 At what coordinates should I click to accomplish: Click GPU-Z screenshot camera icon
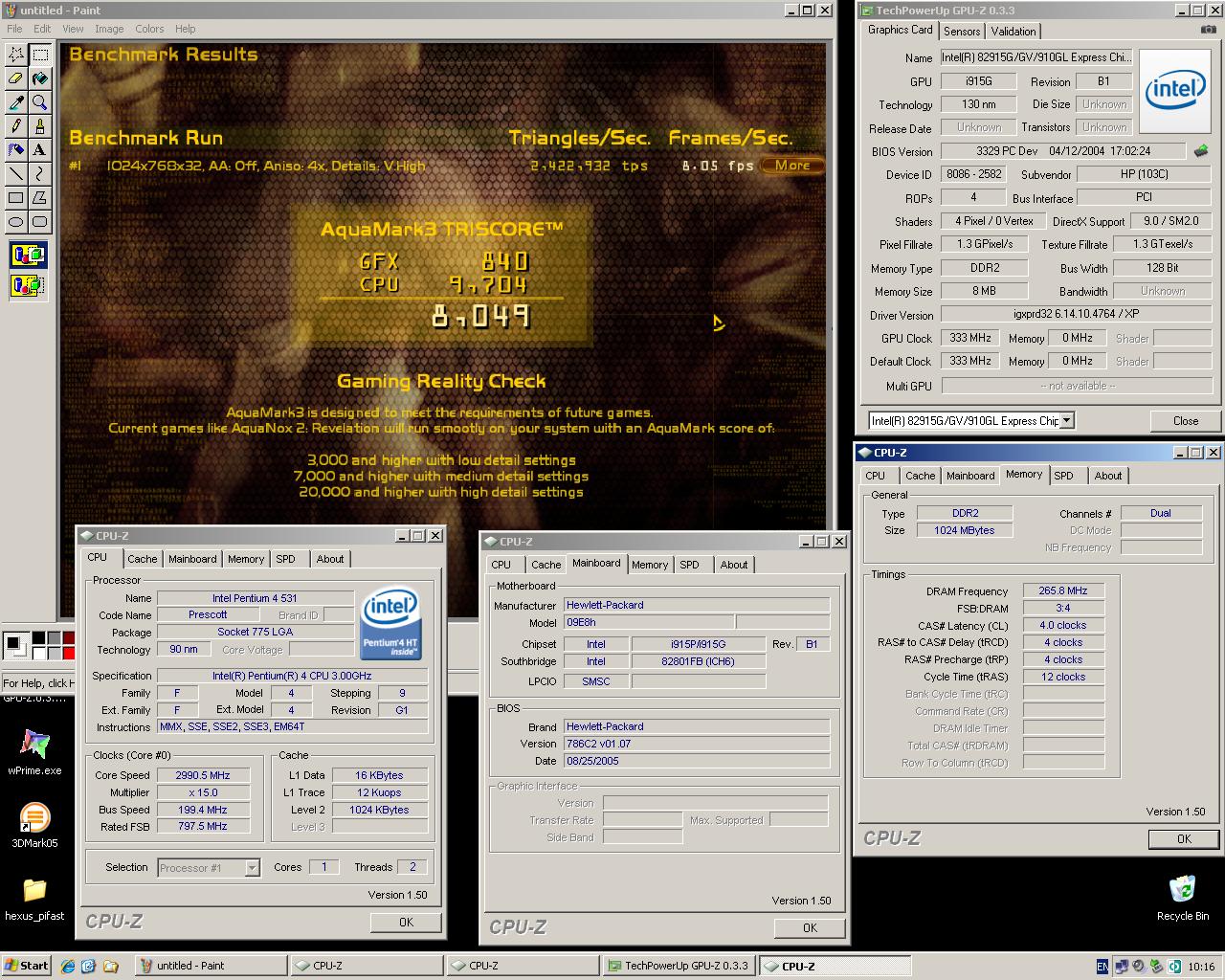coord(1208,30)
